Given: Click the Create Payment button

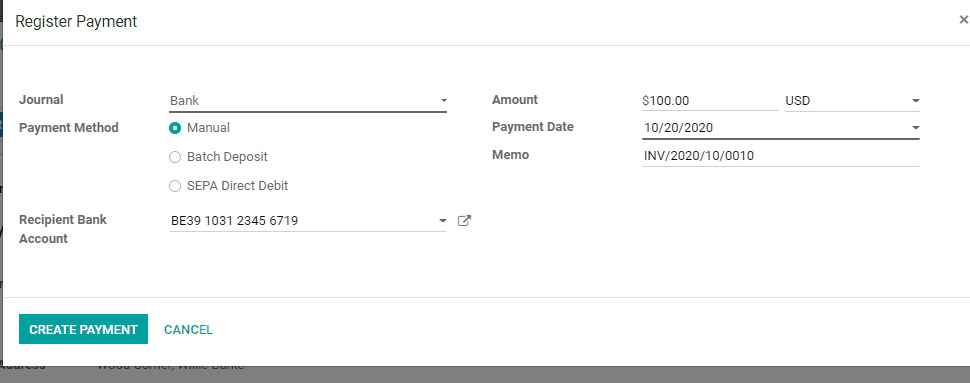Looking at the screenshot, I should [84, 329].
